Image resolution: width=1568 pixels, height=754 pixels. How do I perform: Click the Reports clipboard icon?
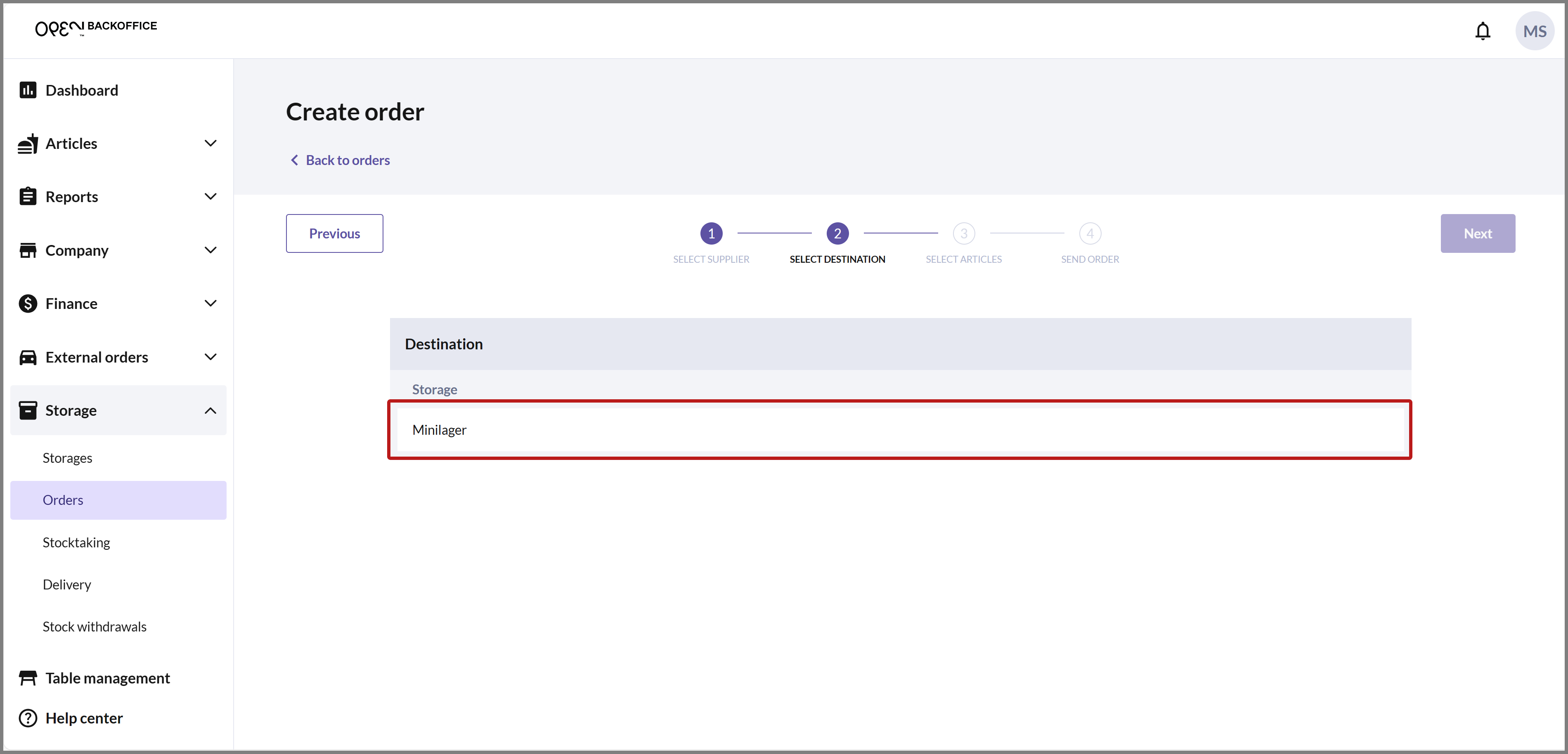(28, 196)
